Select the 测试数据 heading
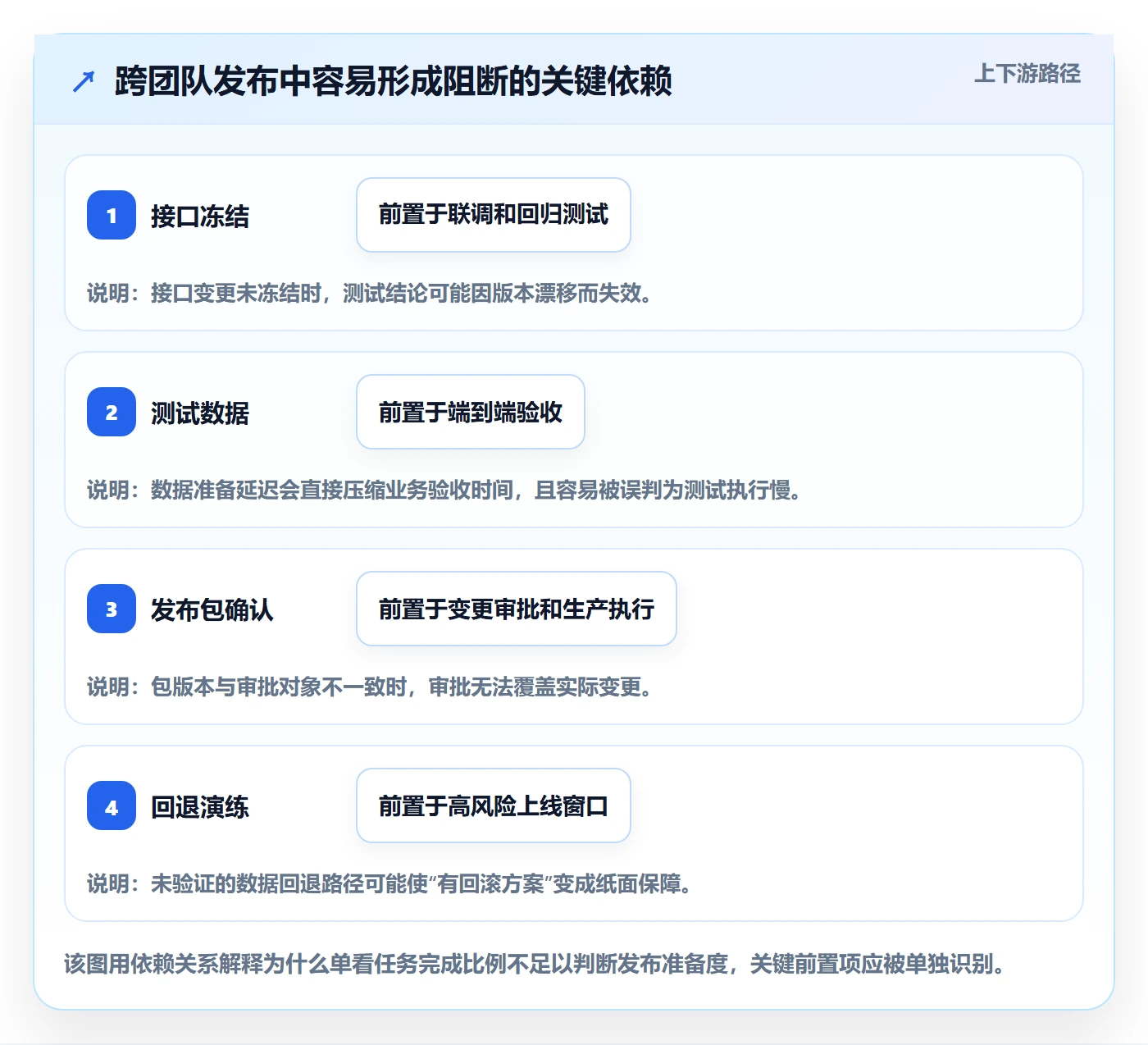 click(x=200, y=413)
